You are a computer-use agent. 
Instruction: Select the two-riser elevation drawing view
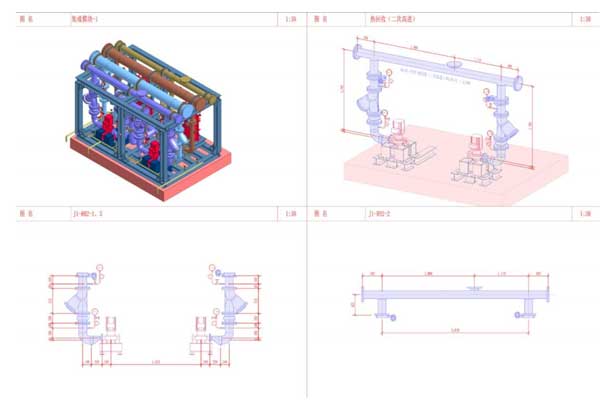click(155, 315)
